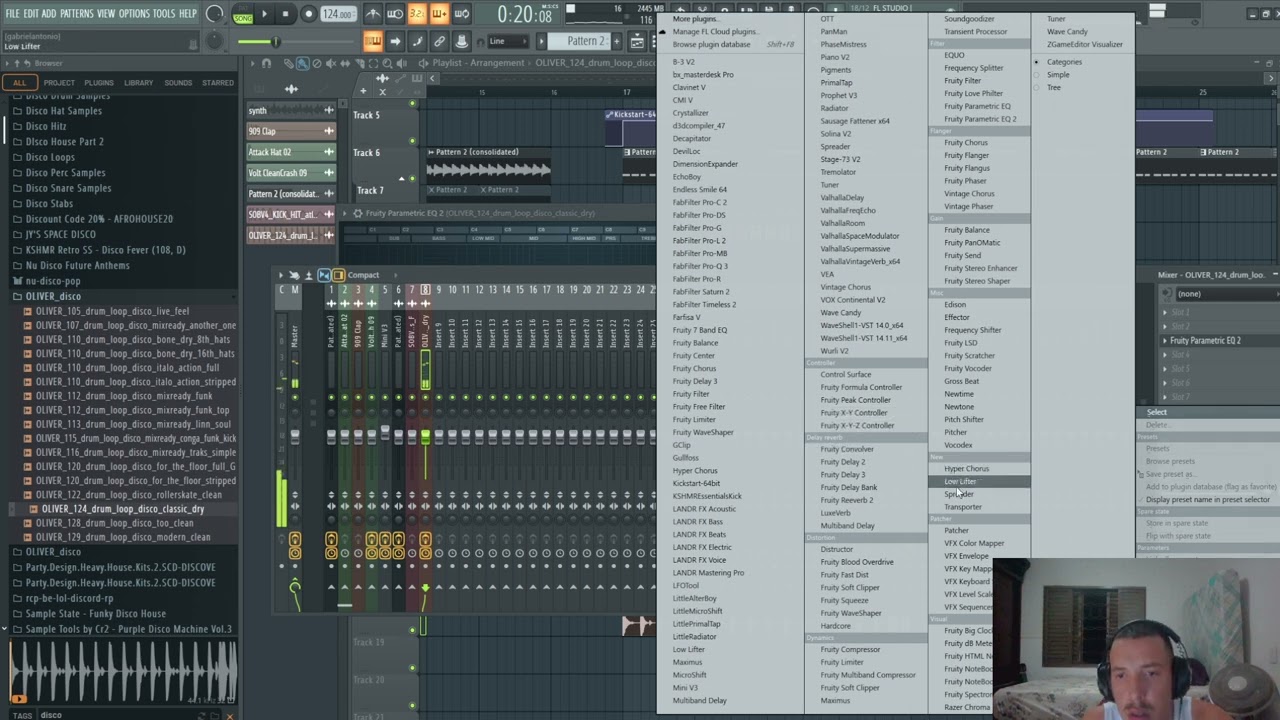Toggle the metronome icon
1280x720 pixels.
point(373,14)
